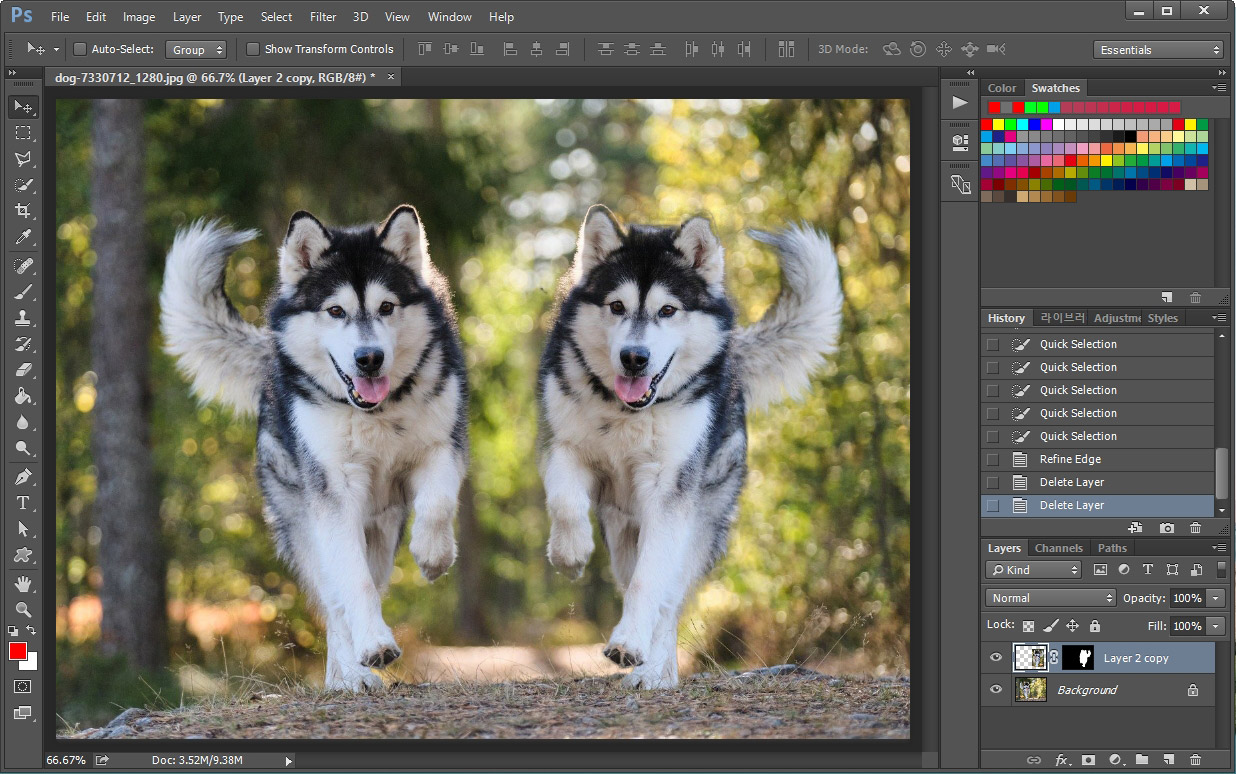Viewport: 1236px width, 774px height.
Task: Swap foreground and background colors
Action: point(32,632)
